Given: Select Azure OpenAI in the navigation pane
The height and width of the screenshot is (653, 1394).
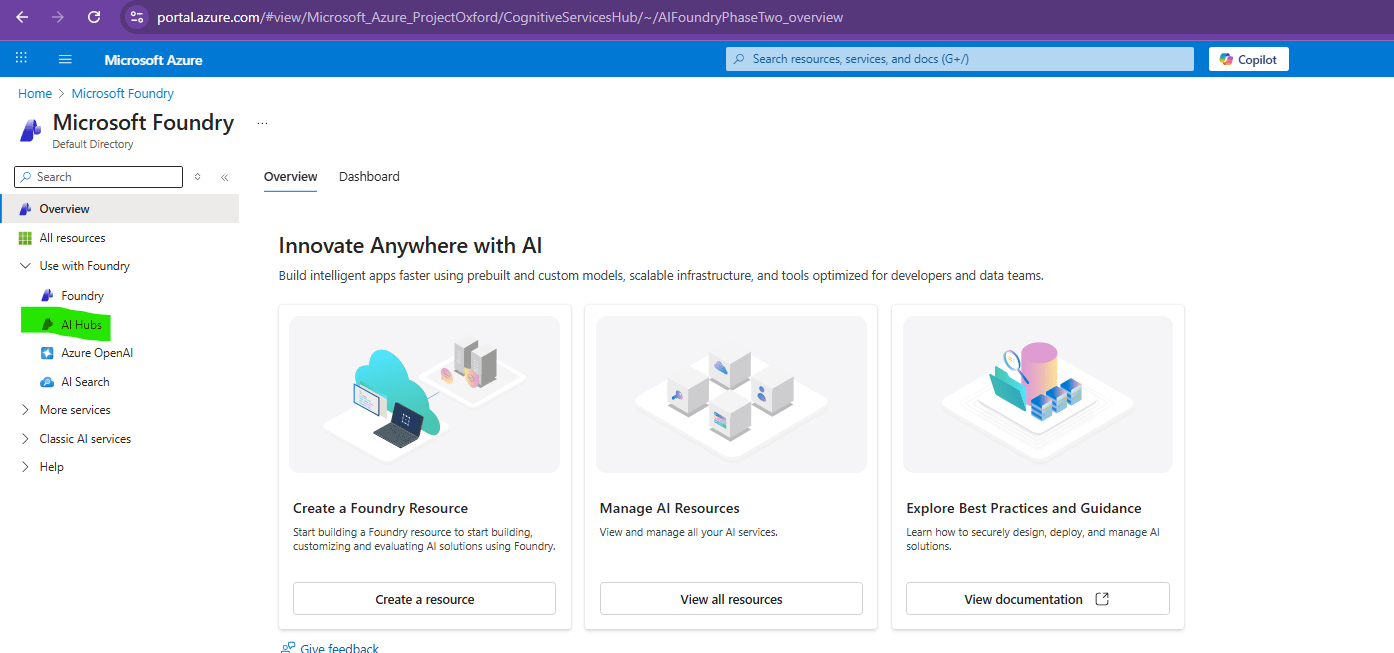Looking at the screenshot, I should coord(96,352).
